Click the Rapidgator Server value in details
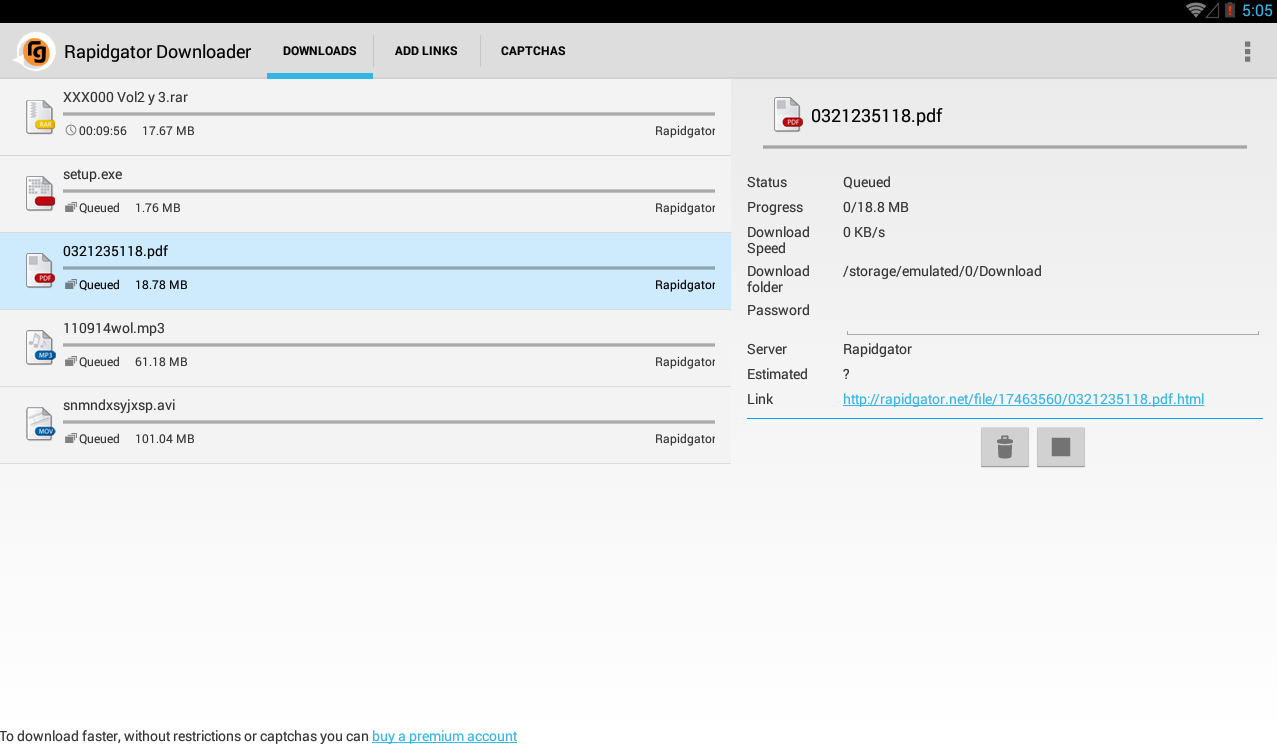 (877, 349)
